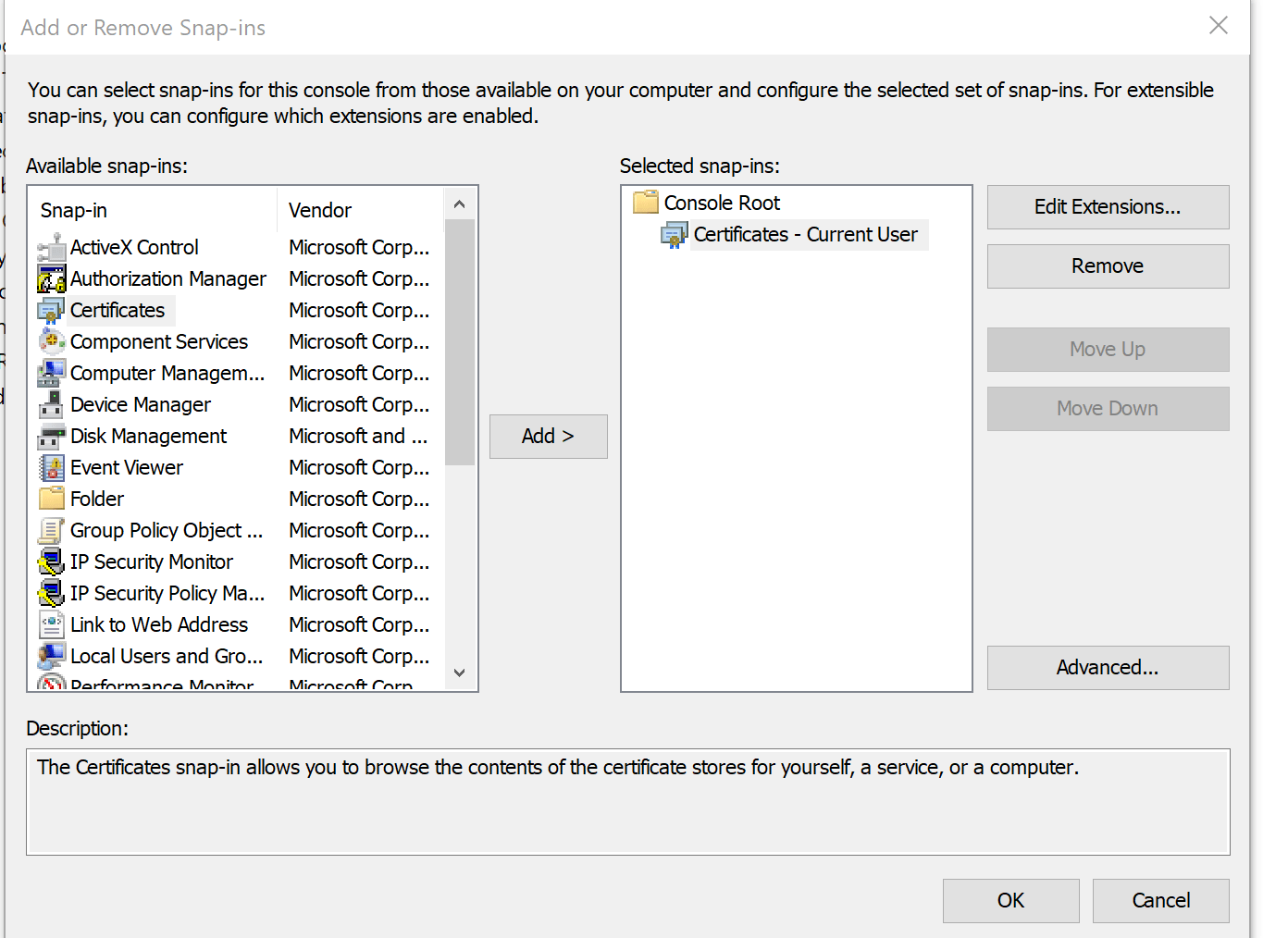Click the IP Security Monitor icon
Image resolution: width=1288 pixels, height=938 pixels.
point(52,562)
